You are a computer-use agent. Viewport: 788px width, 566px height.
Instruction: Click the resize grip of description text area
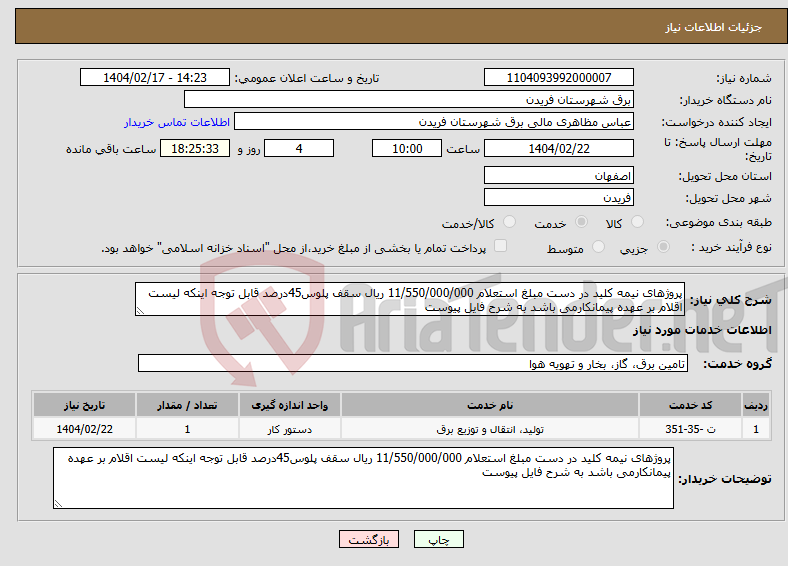pyautogui.click(x=140, y=311)
